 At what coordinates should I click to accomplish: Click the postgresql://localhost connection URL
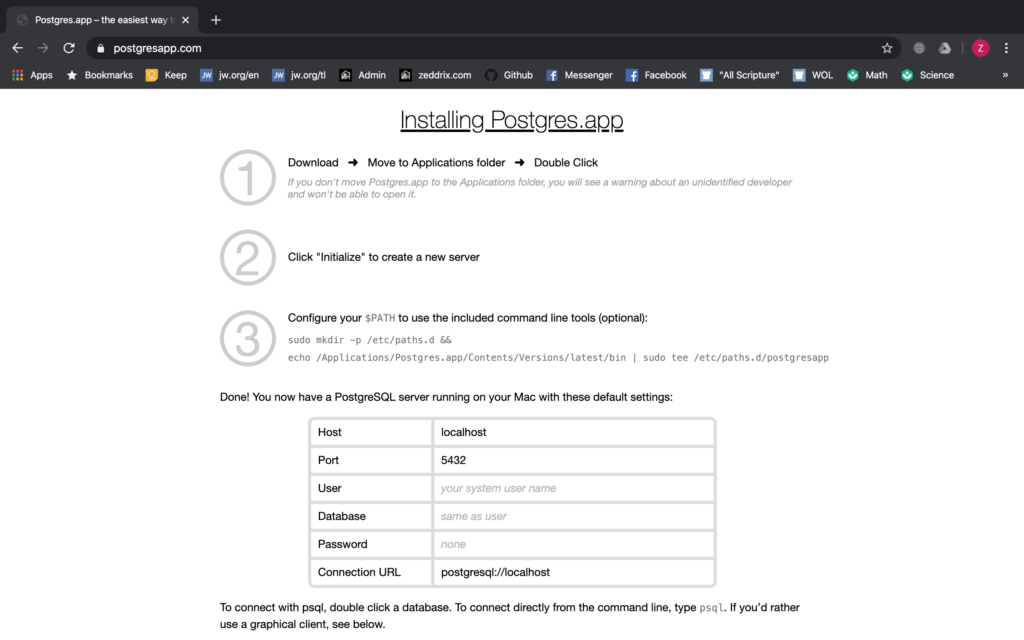(x=573, y=572)
